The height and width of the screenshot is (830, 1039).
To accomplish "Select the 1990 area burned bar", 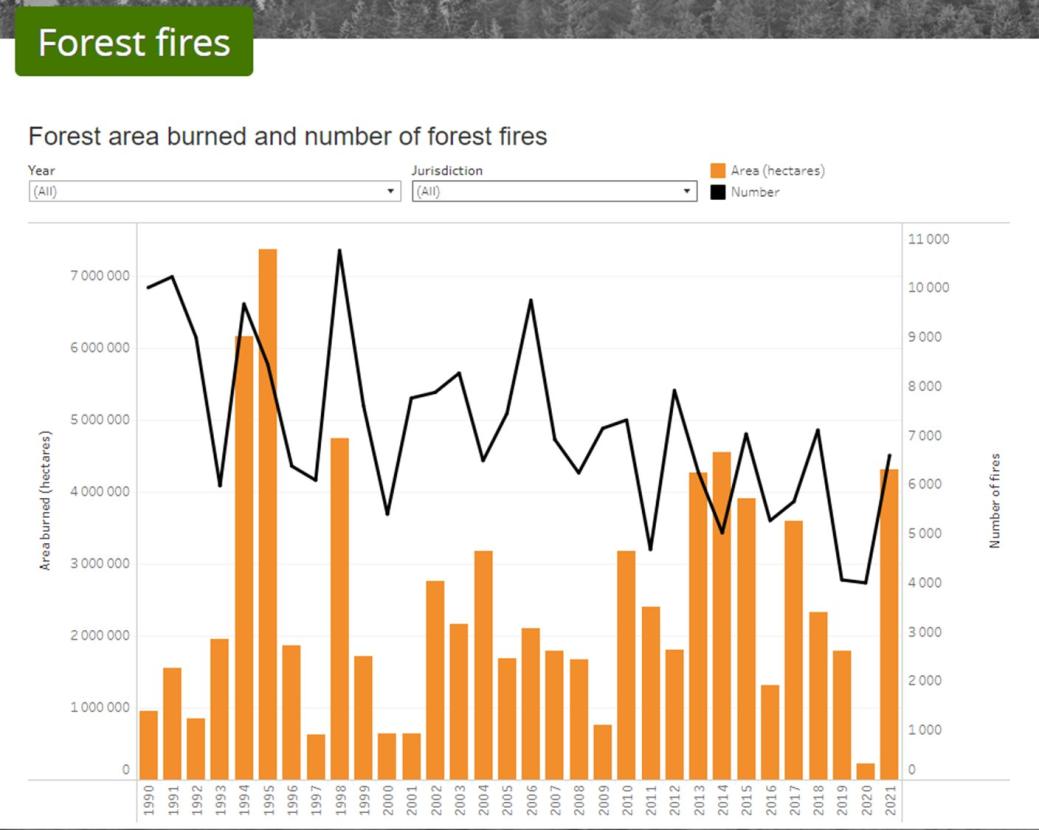I will coord(148,745).
